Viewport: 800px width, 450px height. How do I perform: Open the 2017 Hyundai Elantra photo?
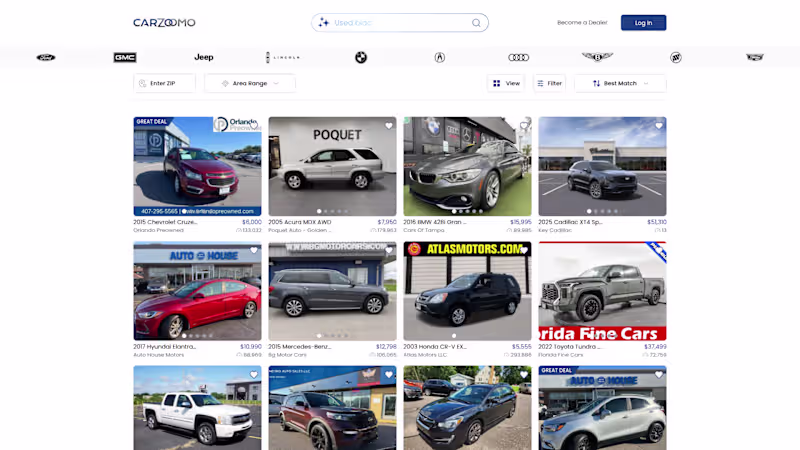[197, 291]
